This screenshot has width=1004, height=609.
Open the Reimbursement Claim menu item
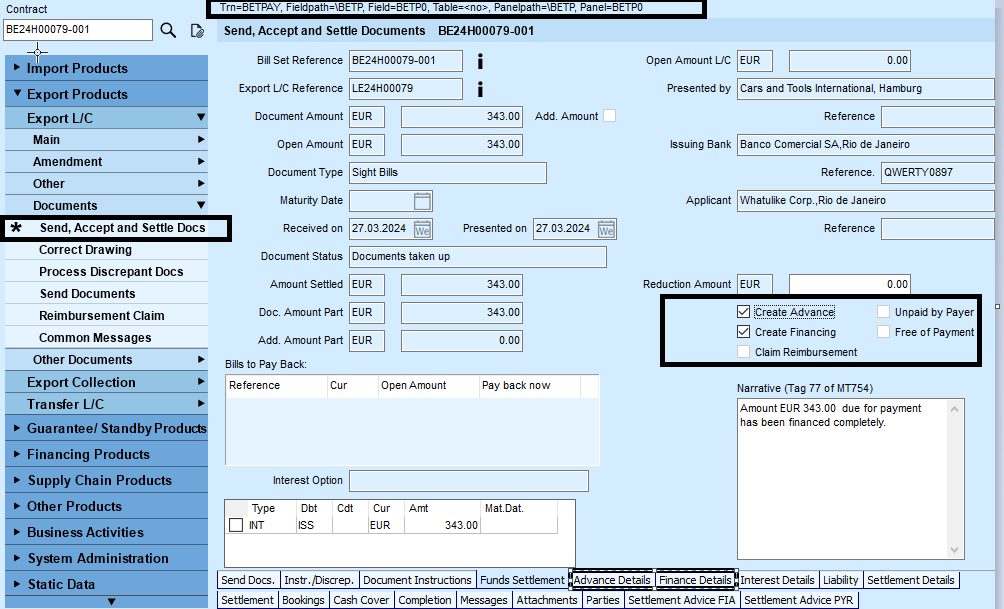tap(106, 316)
